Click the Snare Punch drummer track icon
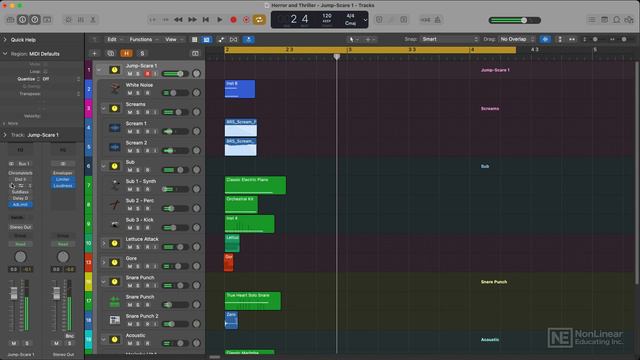640x360 pixels. (x=115, y=301)
